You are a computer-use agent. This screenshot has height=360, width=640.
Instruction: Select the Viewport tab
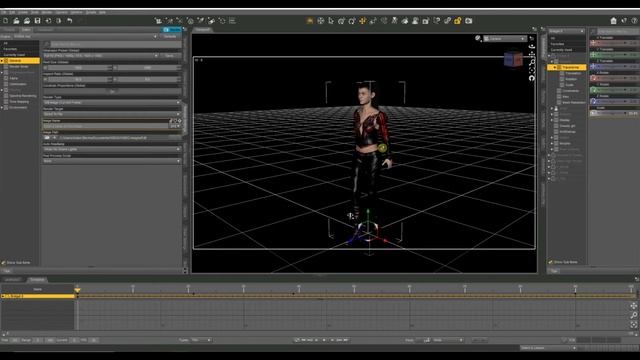click(202, 29)
